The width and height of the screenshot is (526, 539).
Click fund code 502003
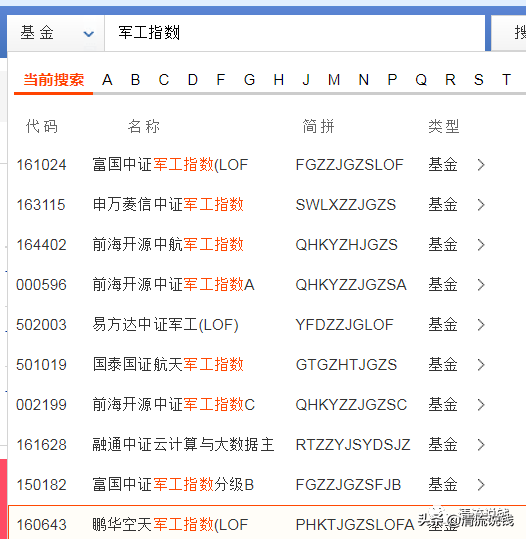(x=41, y=325)
